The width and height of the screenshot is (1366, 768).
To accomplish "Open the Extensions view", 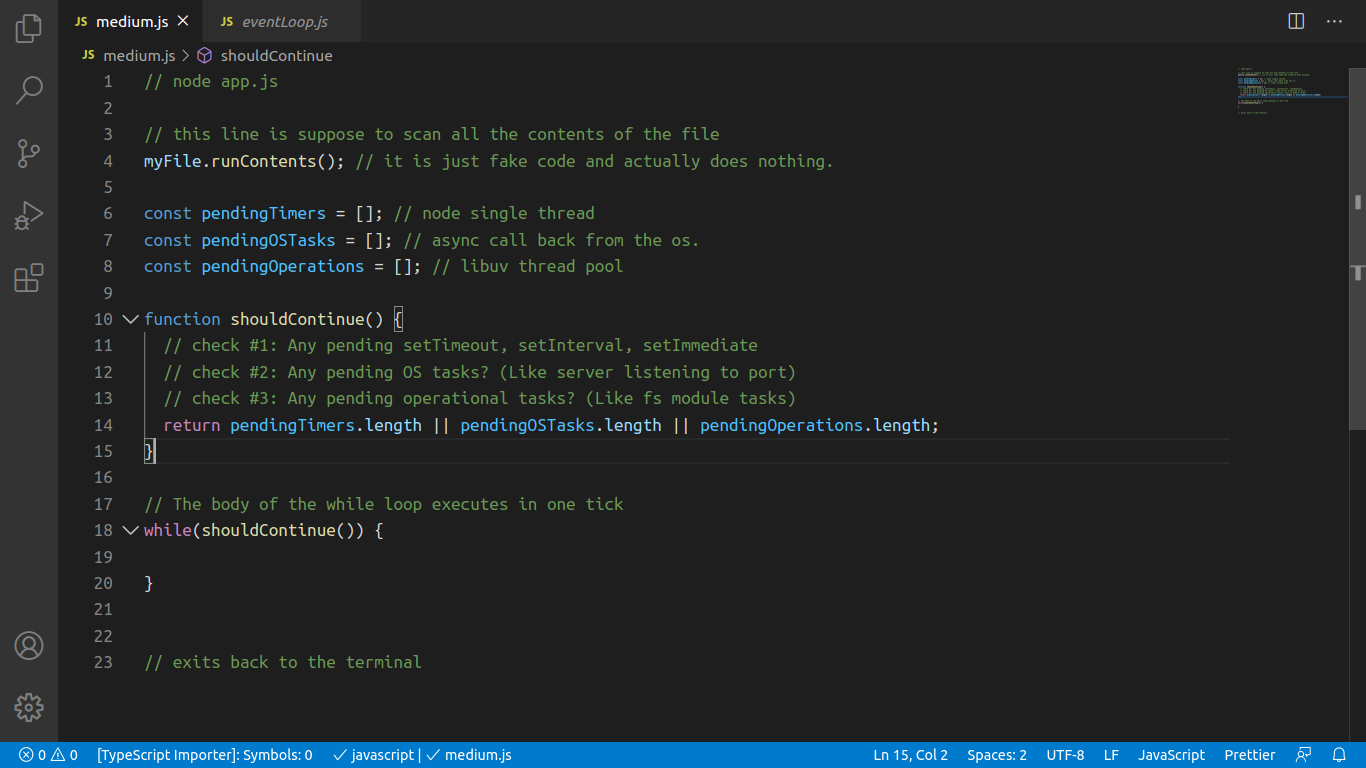I will (28, 278).
